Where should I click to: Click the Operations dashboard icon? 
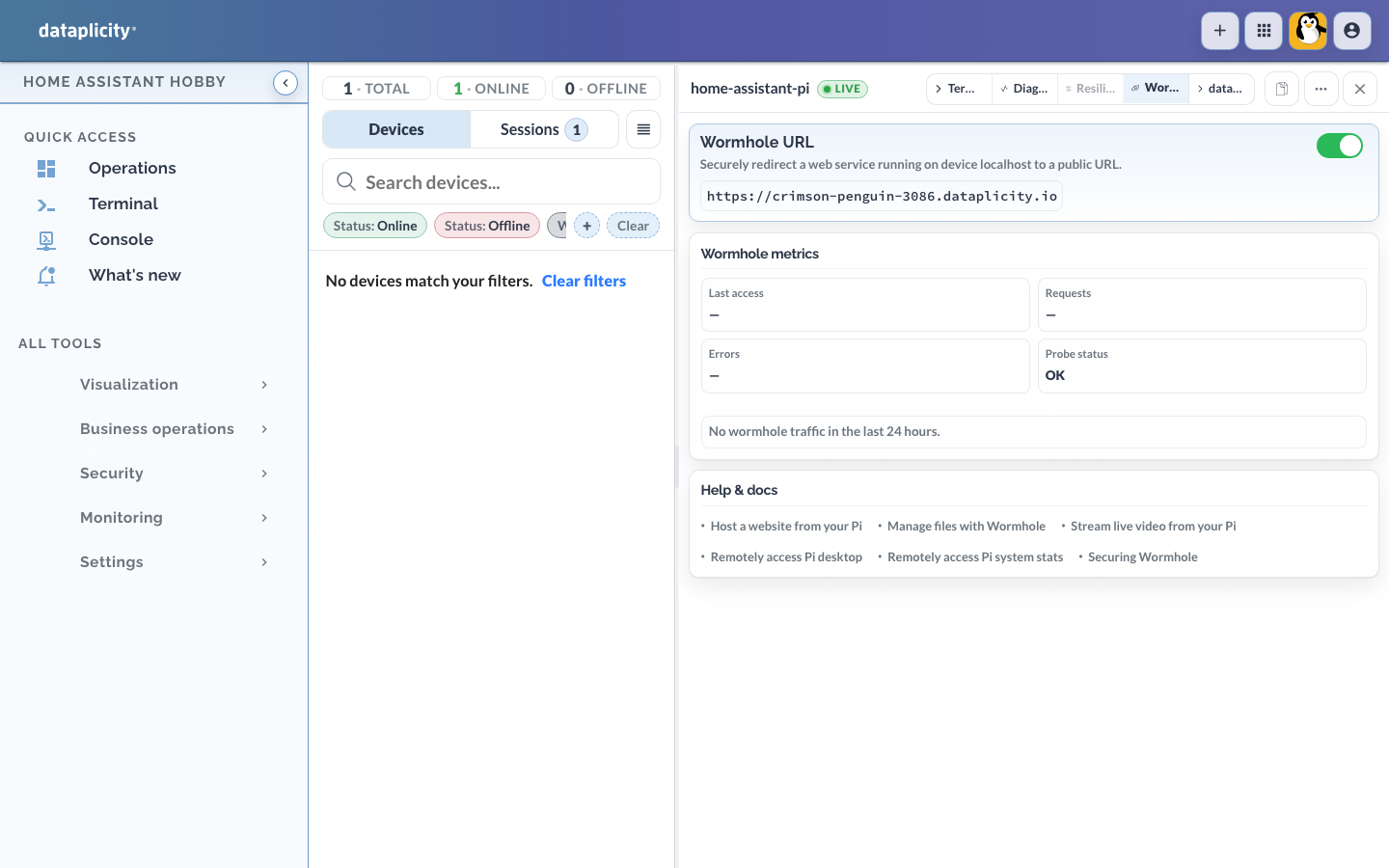pos(46,169)
